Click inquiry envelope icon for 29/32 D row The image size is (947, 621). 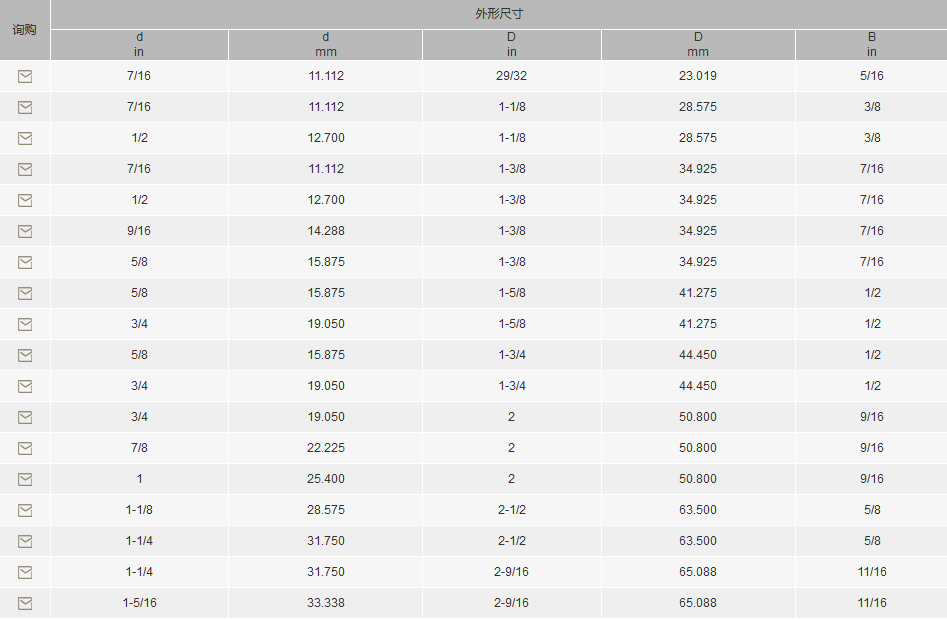coord(25,76)
